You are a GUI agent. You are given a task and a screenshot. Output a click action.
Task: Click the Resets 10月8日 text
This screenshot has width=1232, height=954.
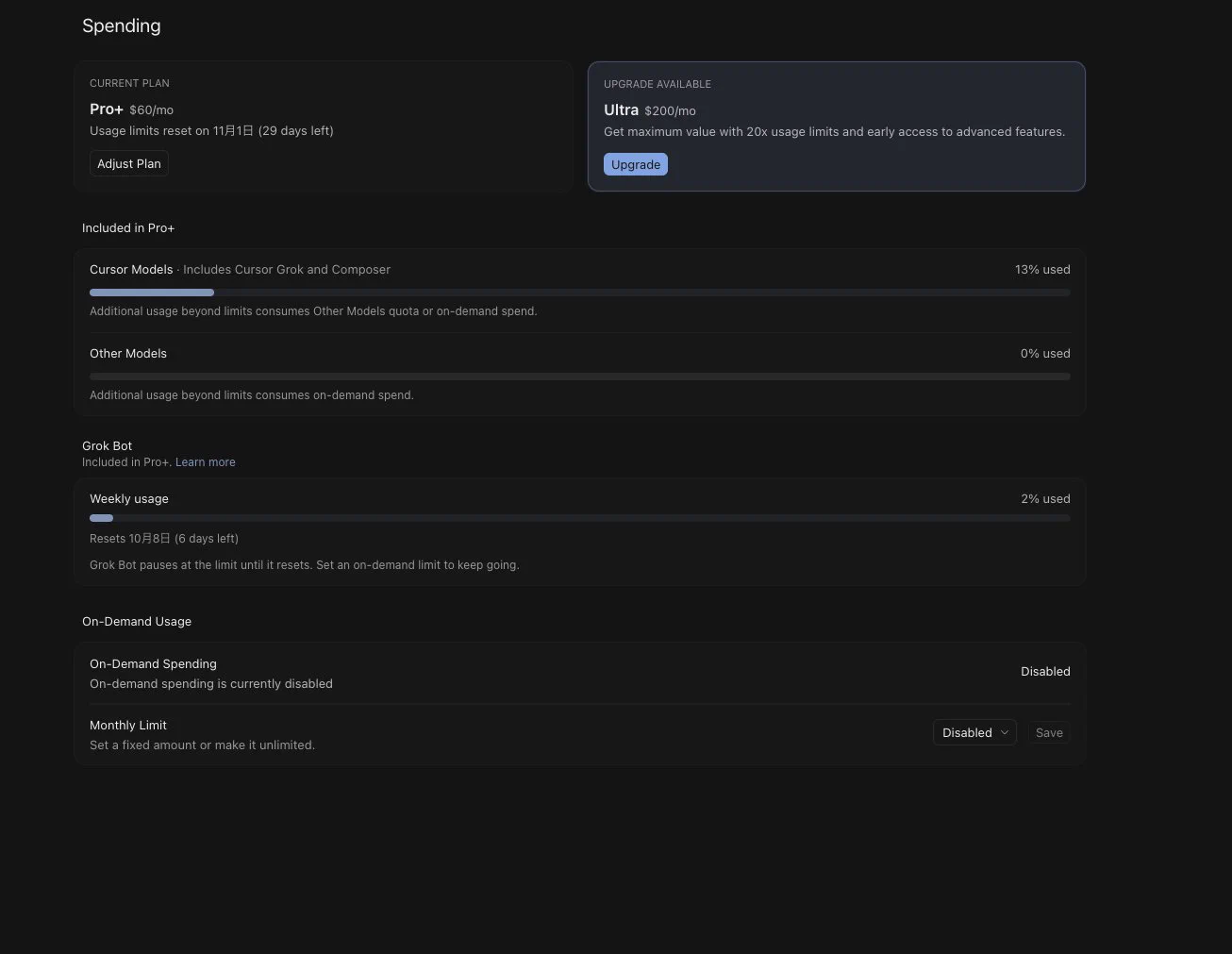(164, 539)
